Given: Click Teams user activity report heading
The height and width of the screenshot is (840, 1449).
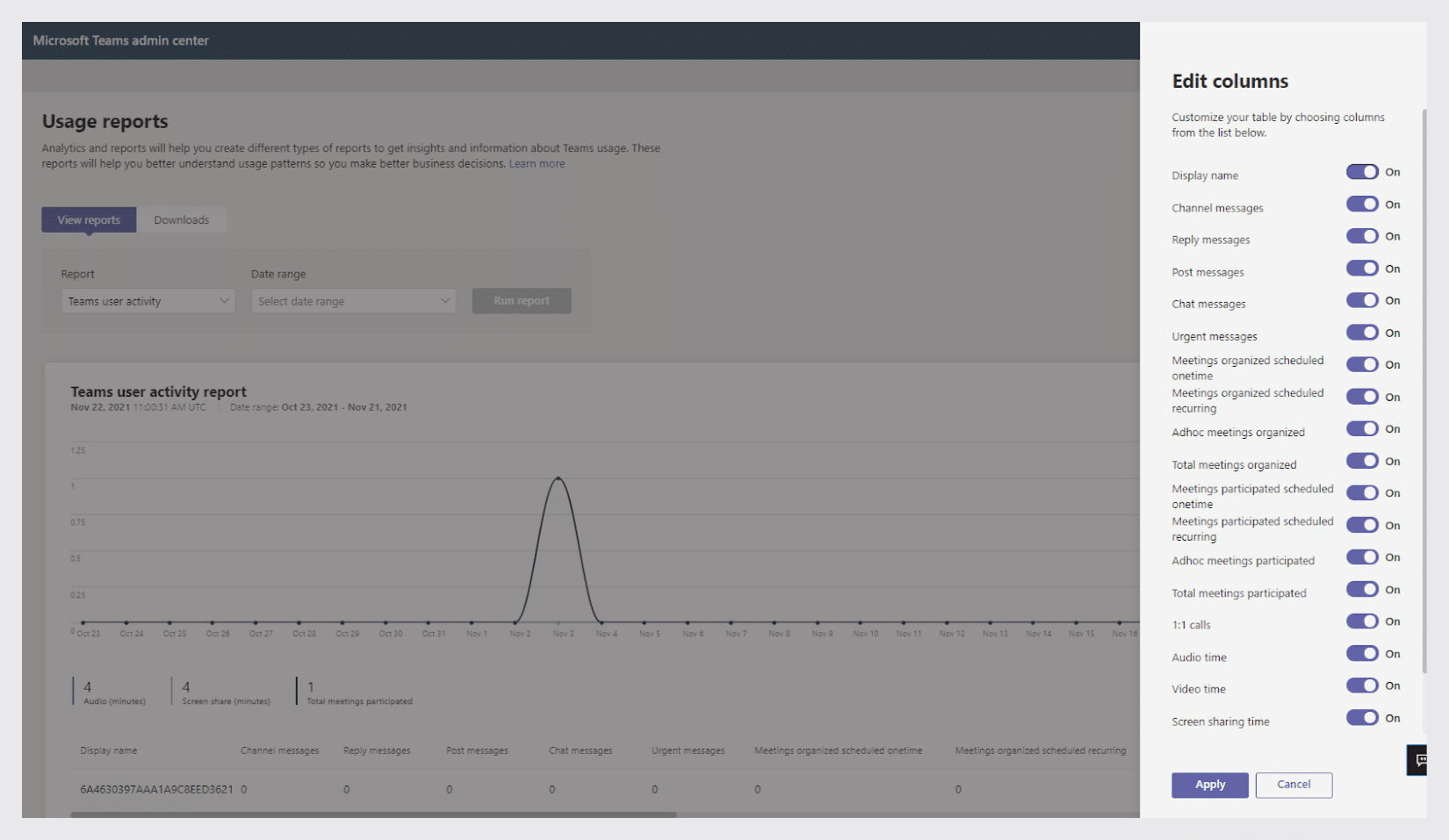Looking at the screenshot, I should (x=158, y=391).
